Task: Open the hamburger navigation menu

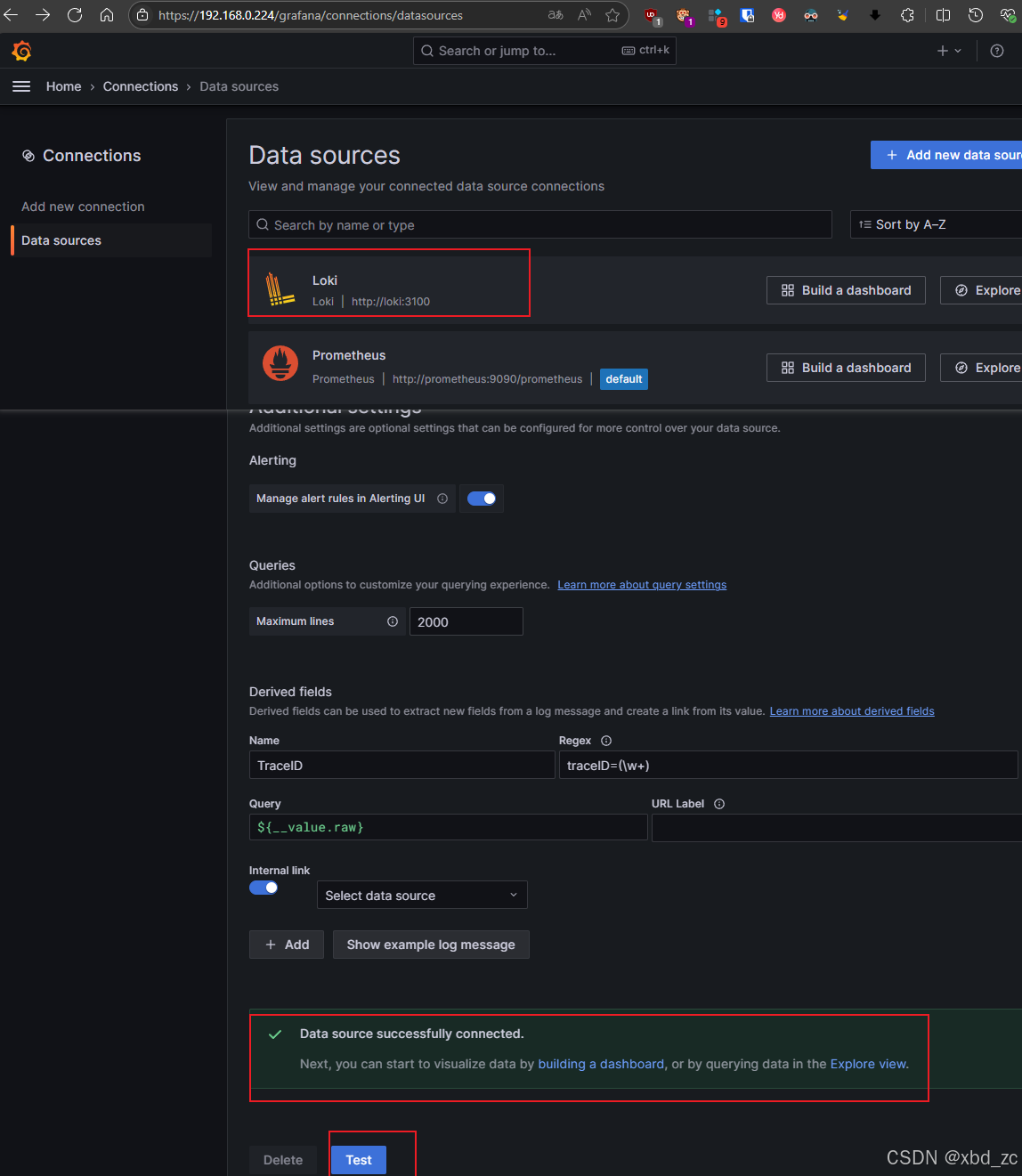Action: click(x=21, y=86)
